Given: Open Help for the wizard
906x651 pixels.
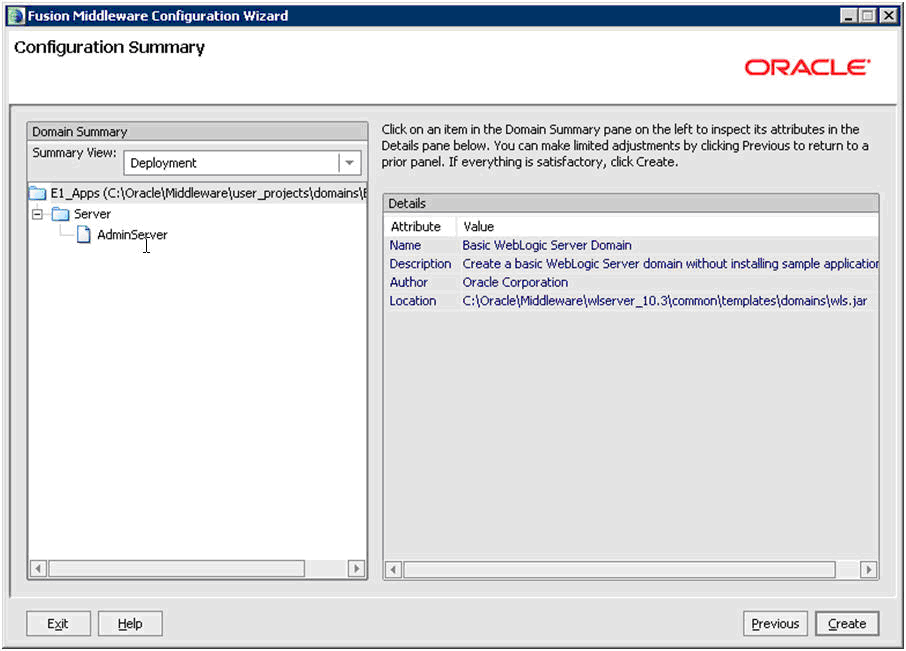Looking at the screenshot, I should (130, 623).
